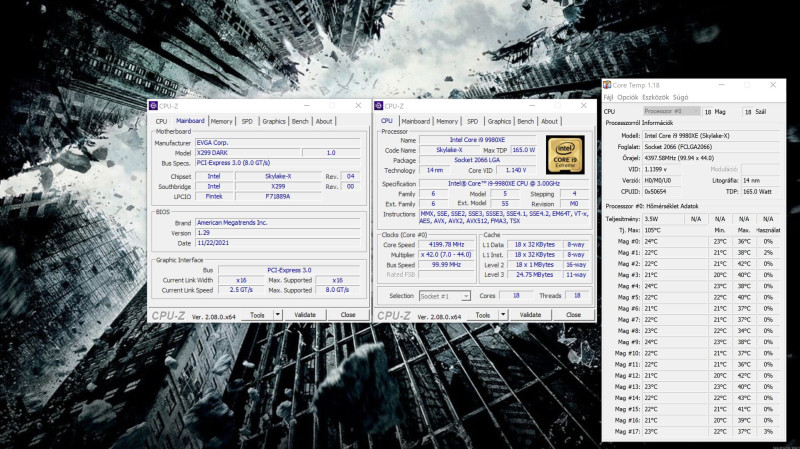This screenshot has width=800, height=449.
Task: Click Fintek LPCIO field
Action: (x=214, y=196)
